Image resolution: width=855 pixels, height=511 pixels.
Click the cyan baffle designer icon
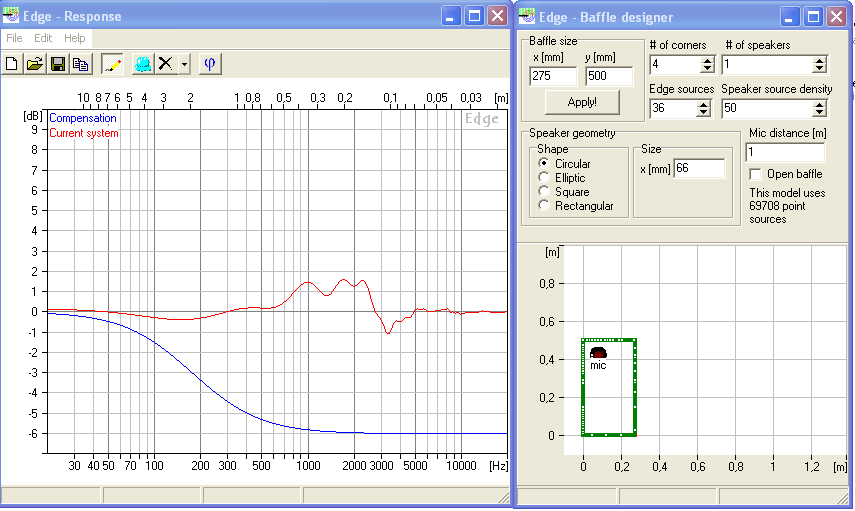point(142,64)
